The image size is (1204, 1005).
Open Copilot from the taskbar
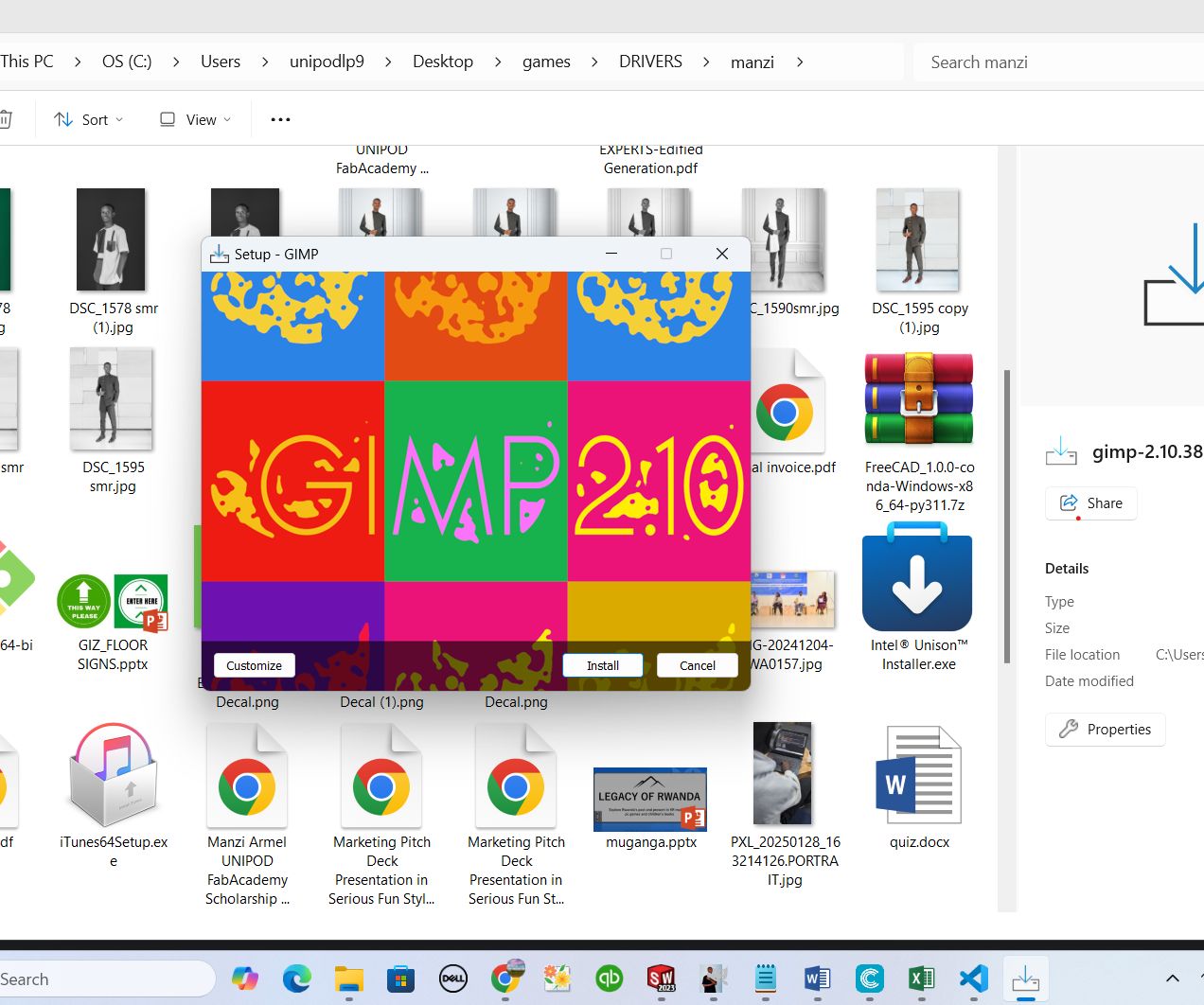point(245,979)
